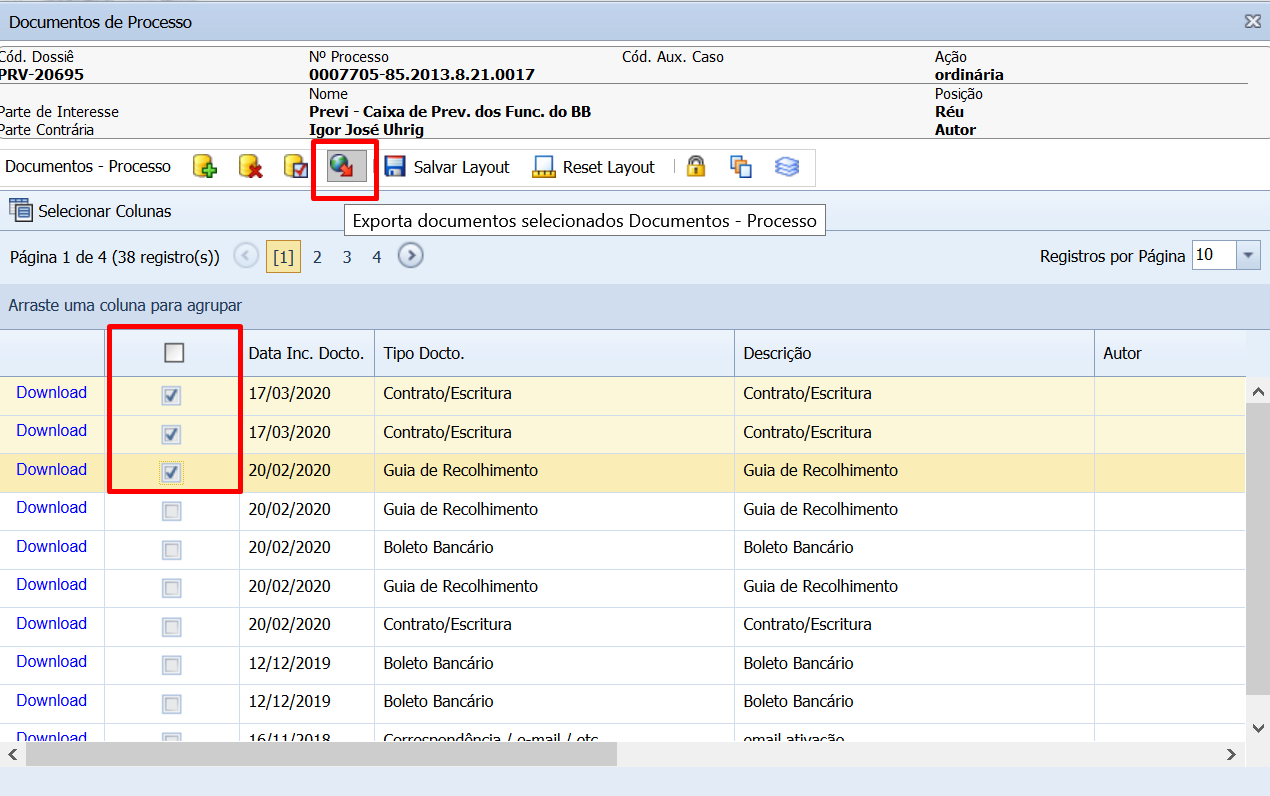The image size is (1270, 796).
Task: Click the name Igor José Uhrig
Action: (367, 130)
